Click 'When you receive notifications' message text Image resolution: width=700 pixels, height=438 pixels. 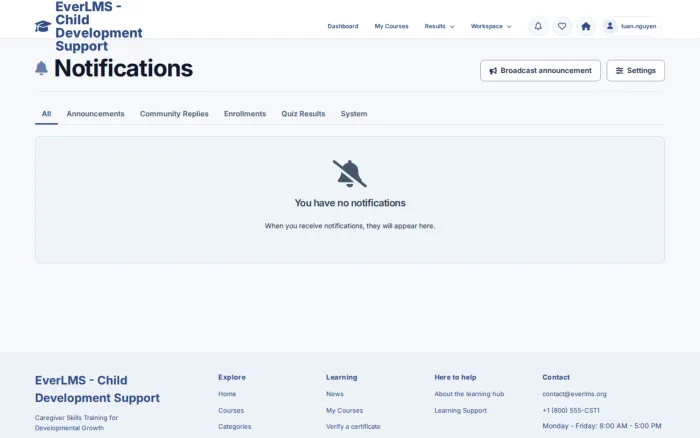click(x=350, y=226)
